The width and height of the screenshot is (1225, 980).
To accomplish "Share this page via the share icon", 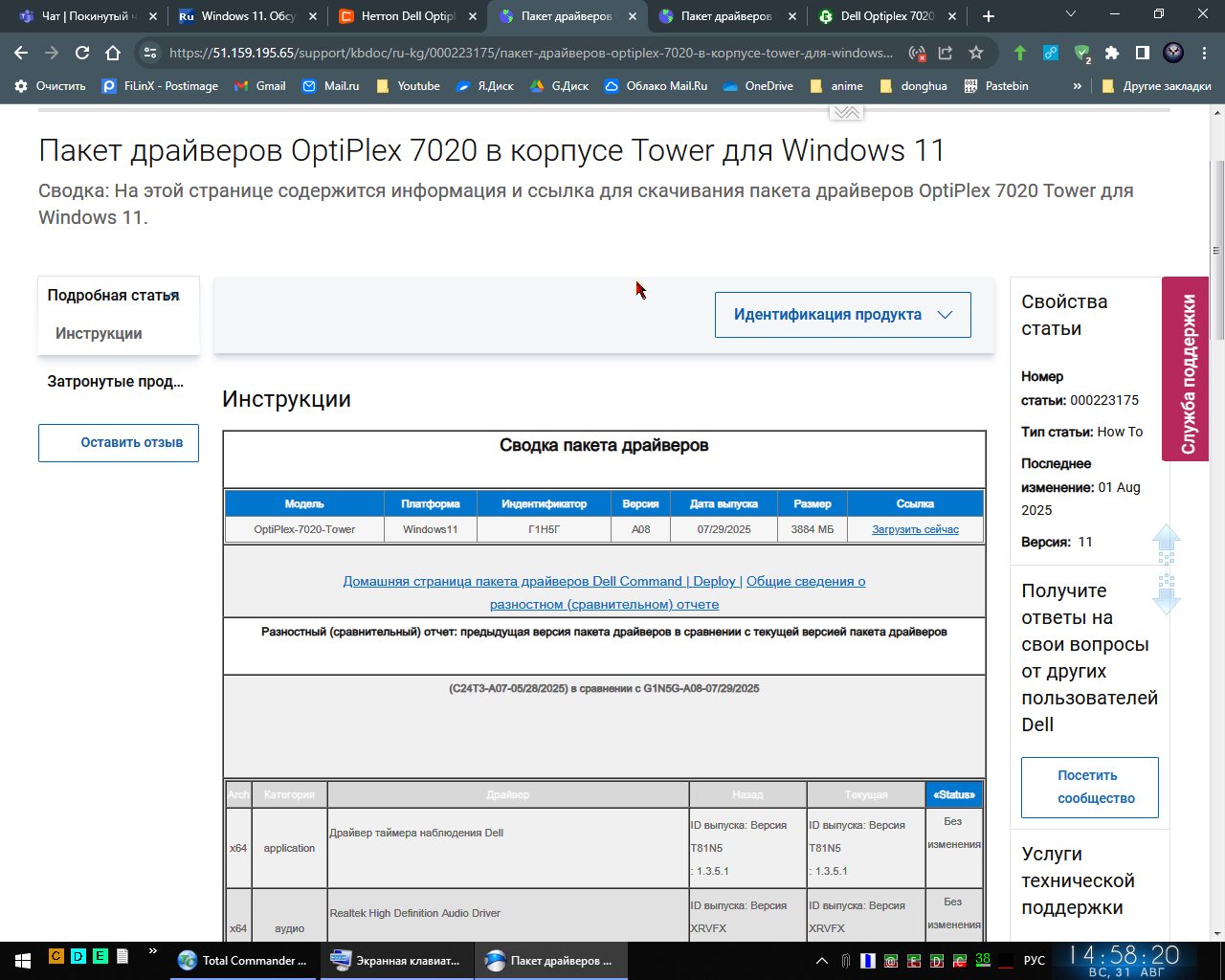I will pyautogui.click(x=946, y=53).
